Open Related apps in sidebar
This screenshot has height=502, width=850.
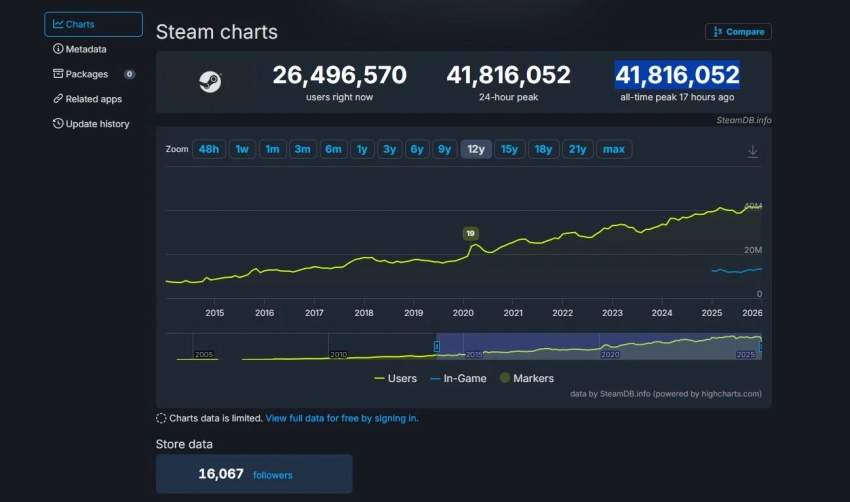click(x=87, y=99)
